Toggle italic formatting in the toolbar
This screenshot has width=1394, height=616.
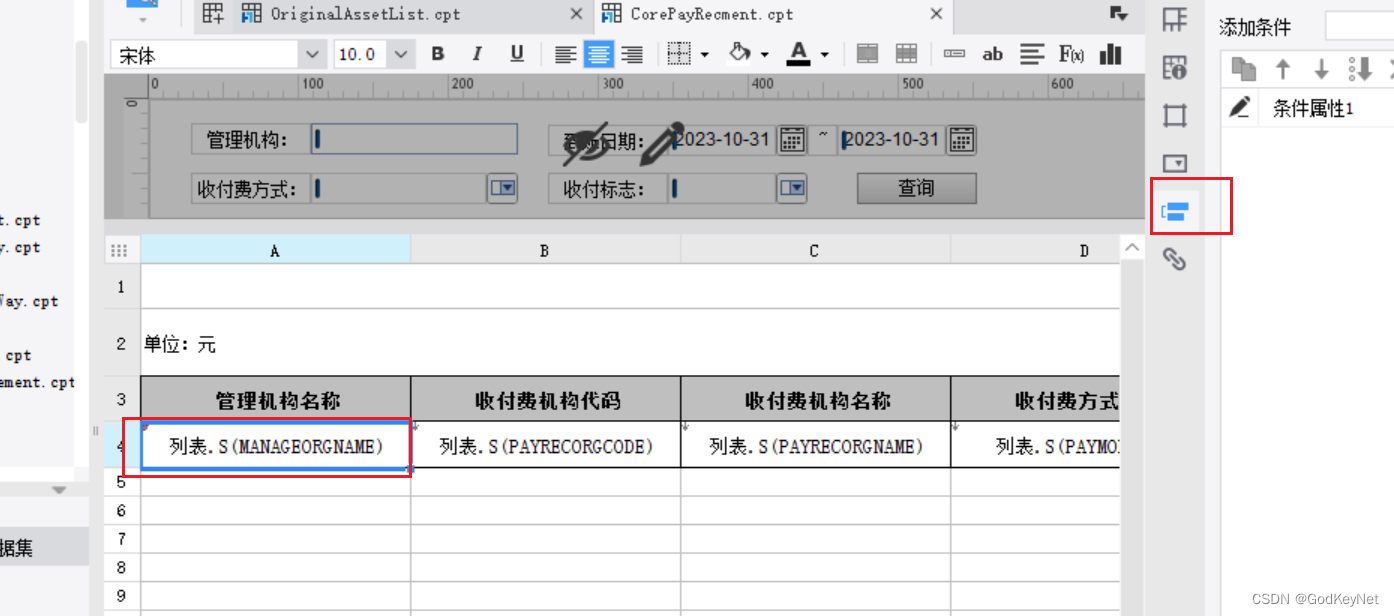(x=477, y=54)
